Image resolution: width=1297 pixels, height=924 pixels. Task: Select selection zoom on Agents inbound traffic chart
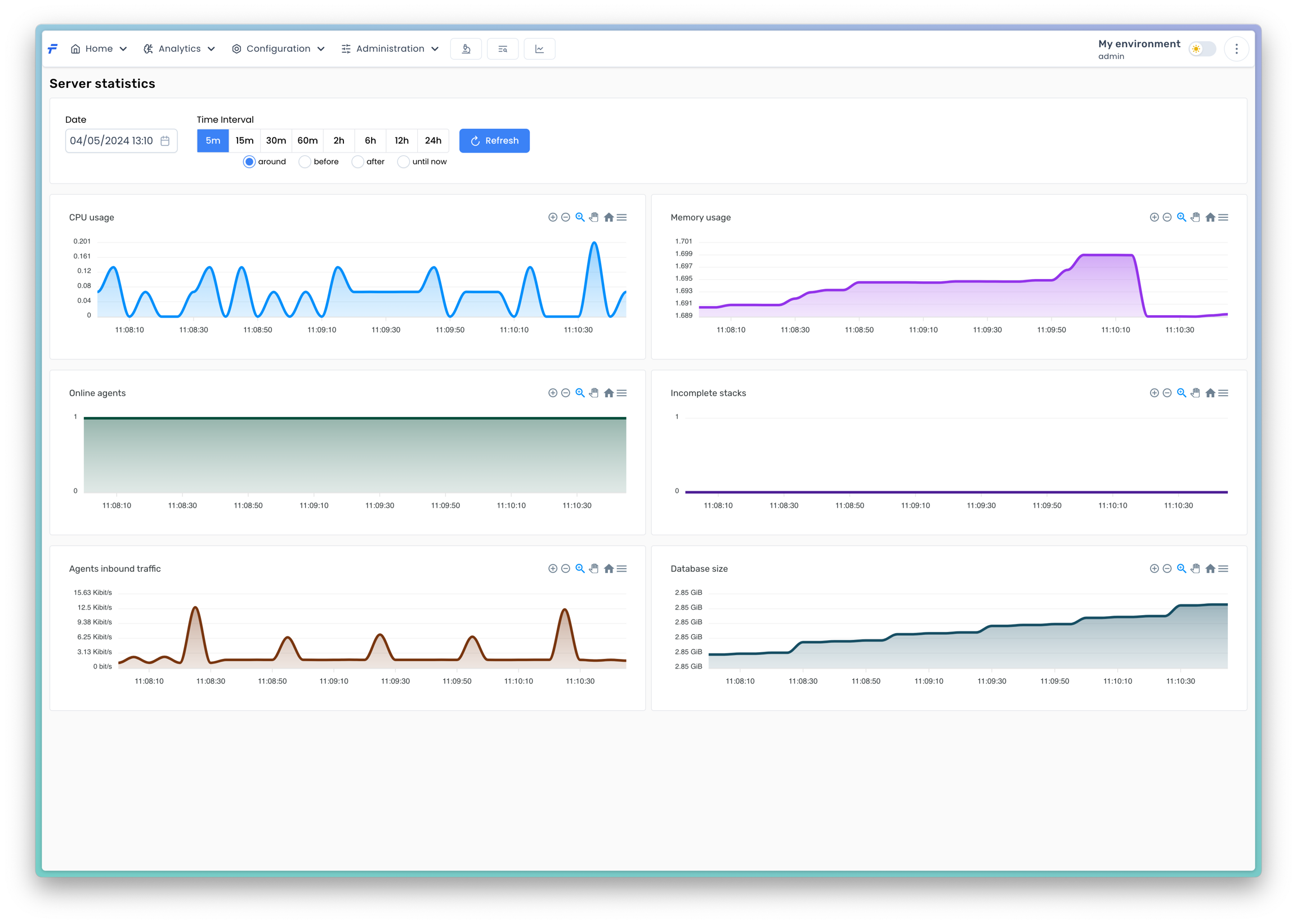click(x=580, y=569)
